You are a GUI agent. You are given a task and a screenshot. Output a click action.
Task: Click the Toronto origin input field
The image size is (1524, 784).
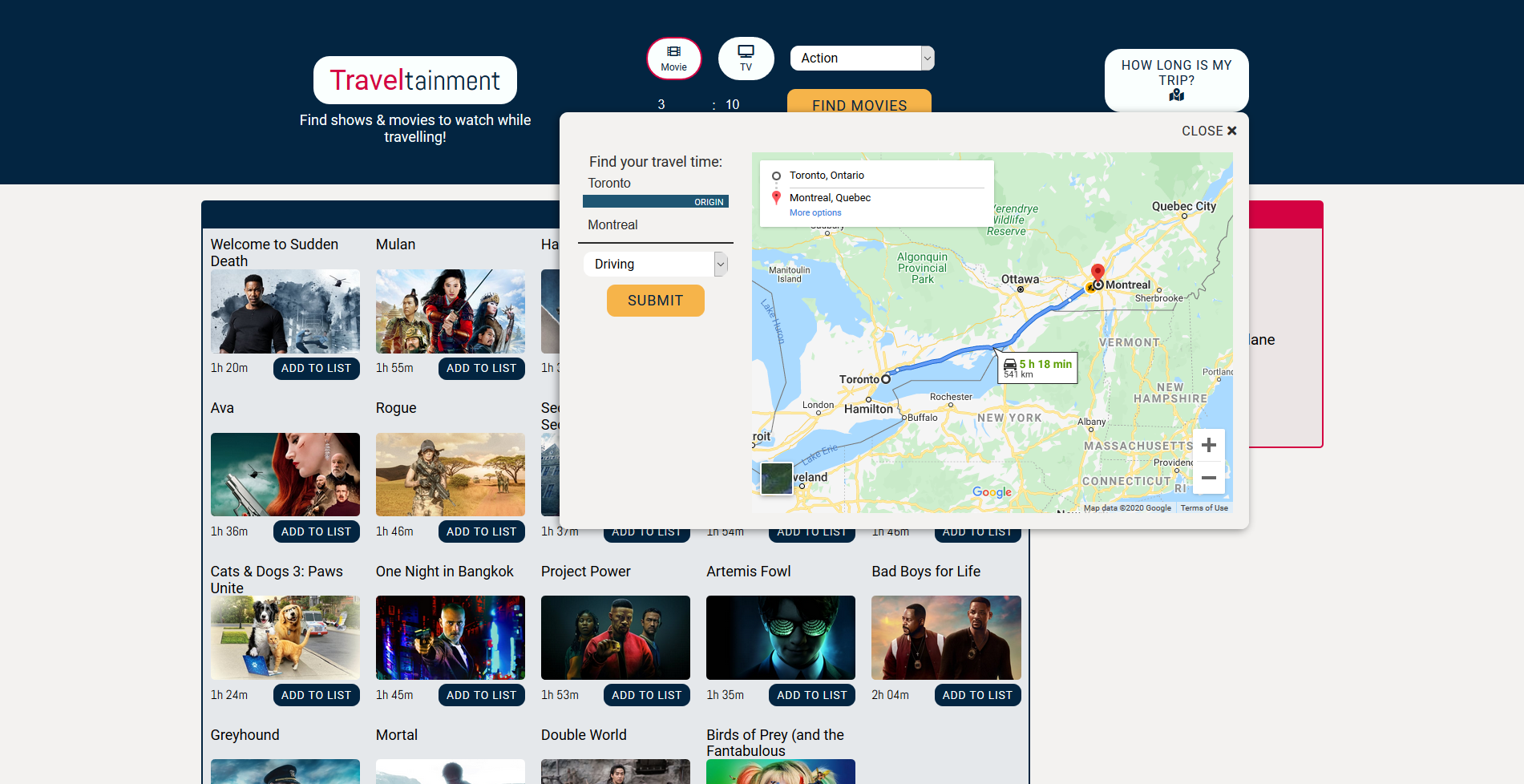point(656,184)
